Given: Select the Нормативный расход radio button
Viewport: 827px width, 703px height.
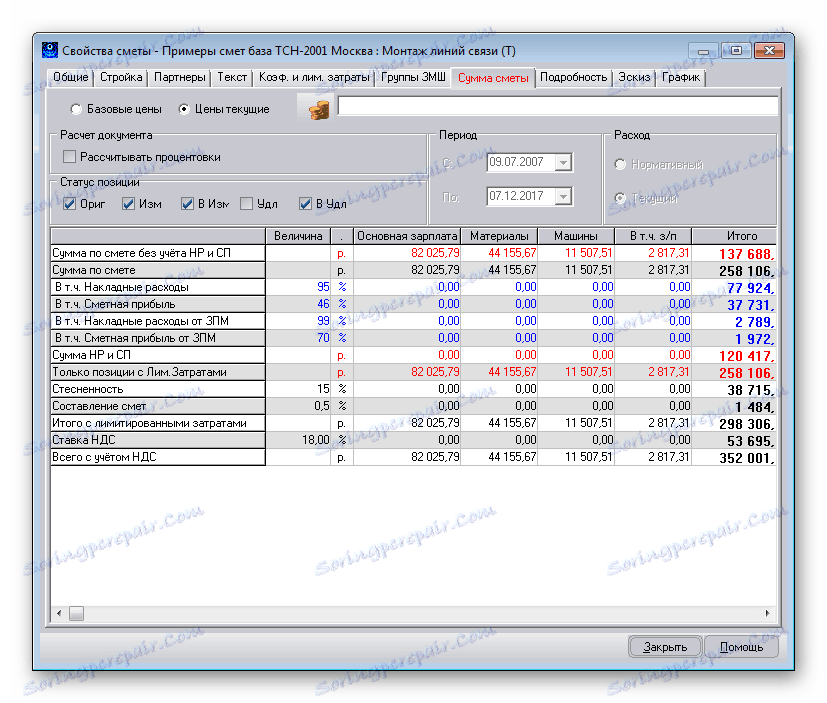Looking at the screenshot, I should [x=620, y=165].
